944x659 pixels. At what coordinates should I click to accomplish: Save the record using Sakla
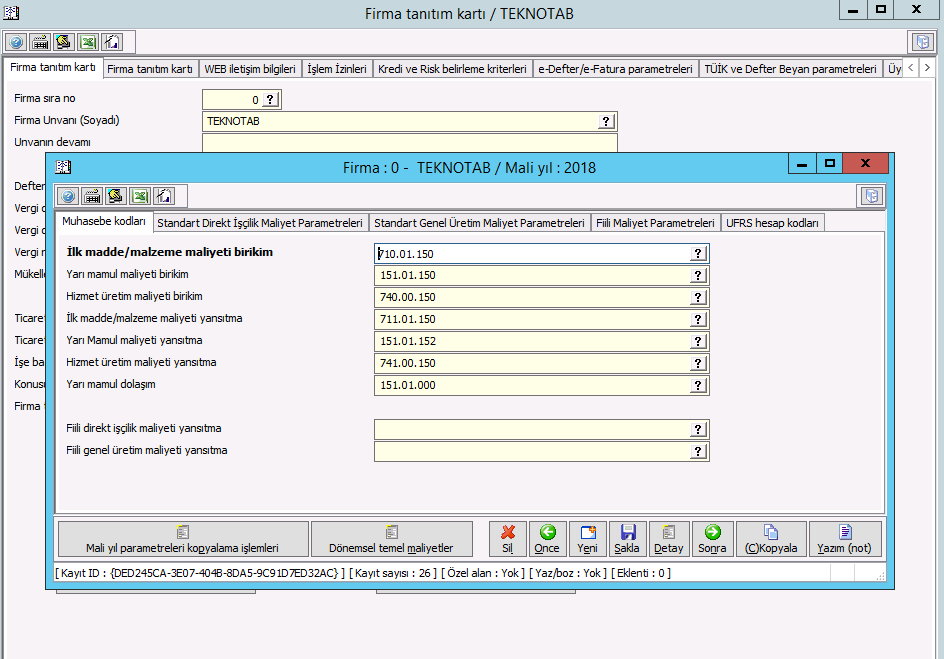click(x=627, y=539)
